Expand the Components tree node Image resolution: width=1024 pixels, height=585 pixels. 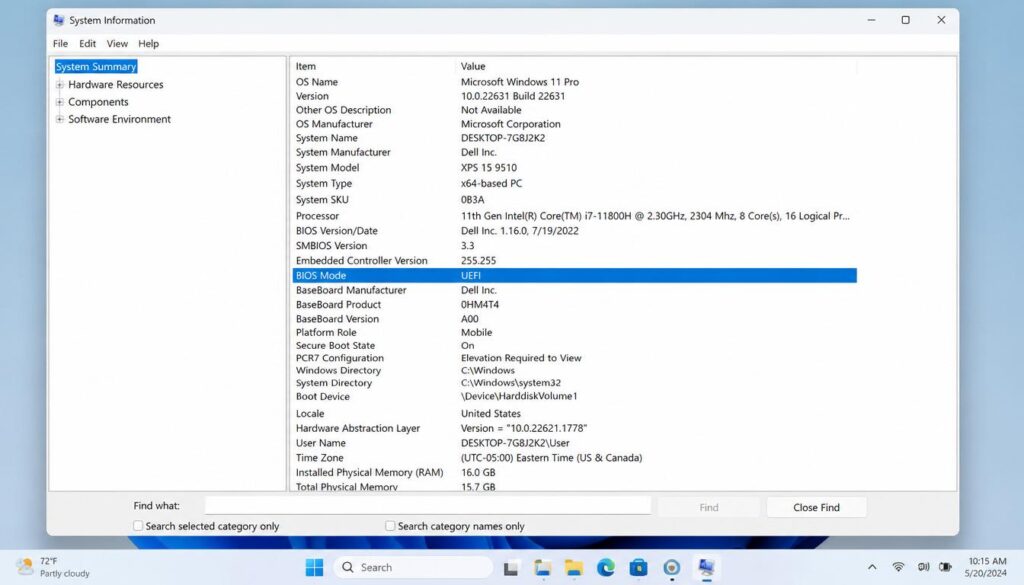click(x=59, y=102)
